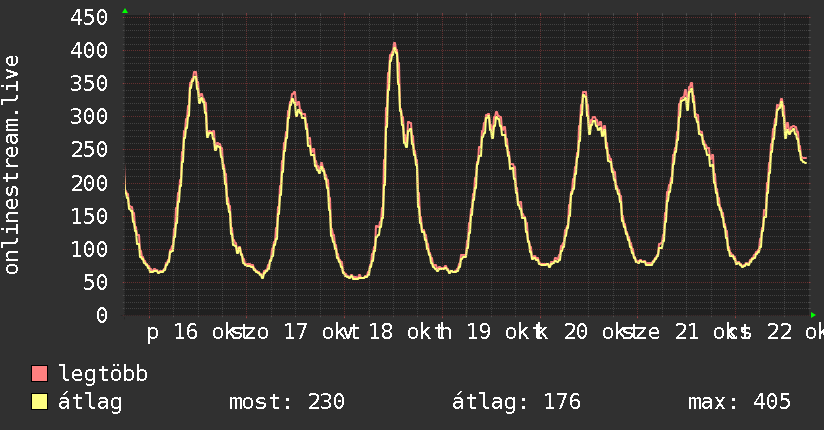This screenshot has width=824, height=430.
Task: Click the átlag: 176 statistic value
Action: pos(517,402)
